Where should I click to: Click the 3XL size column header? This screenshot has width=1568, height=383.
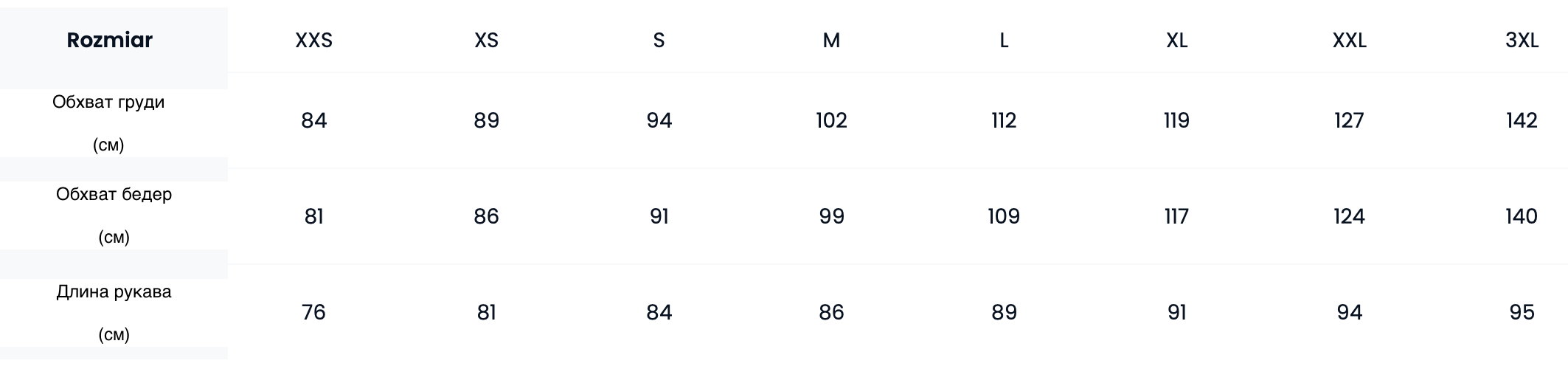tap(1522, 41)
